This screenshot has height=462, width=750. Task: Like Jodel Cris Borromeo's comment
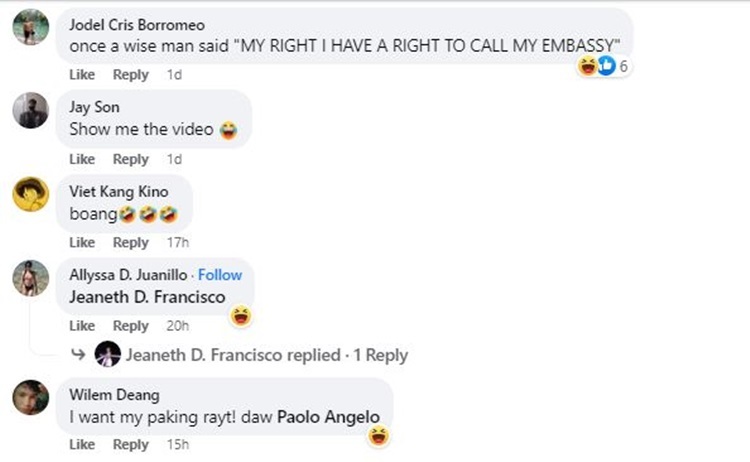[82, 75]
